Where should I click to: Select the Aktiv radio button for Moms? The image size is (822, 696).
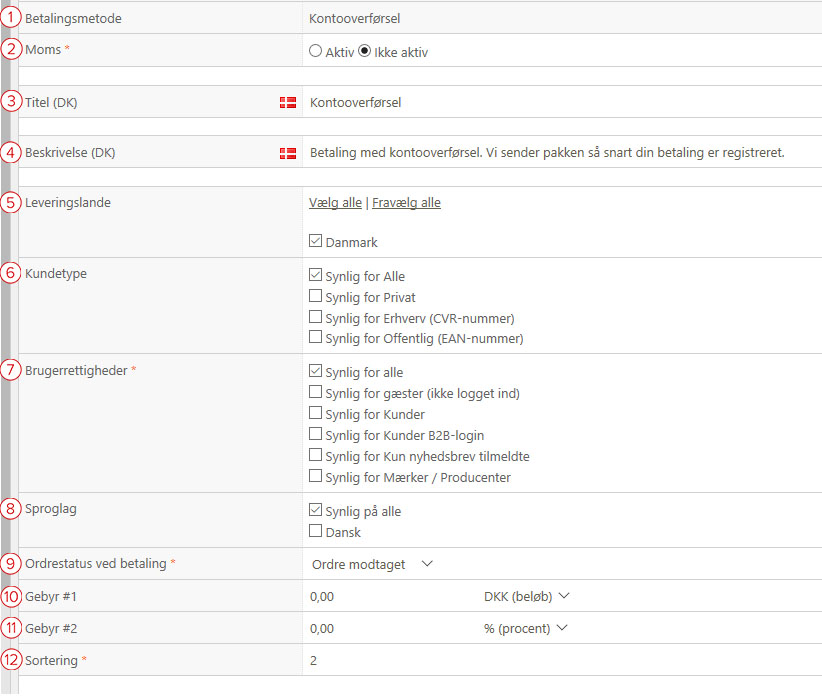pyautogui.click(x=315, y=51)
